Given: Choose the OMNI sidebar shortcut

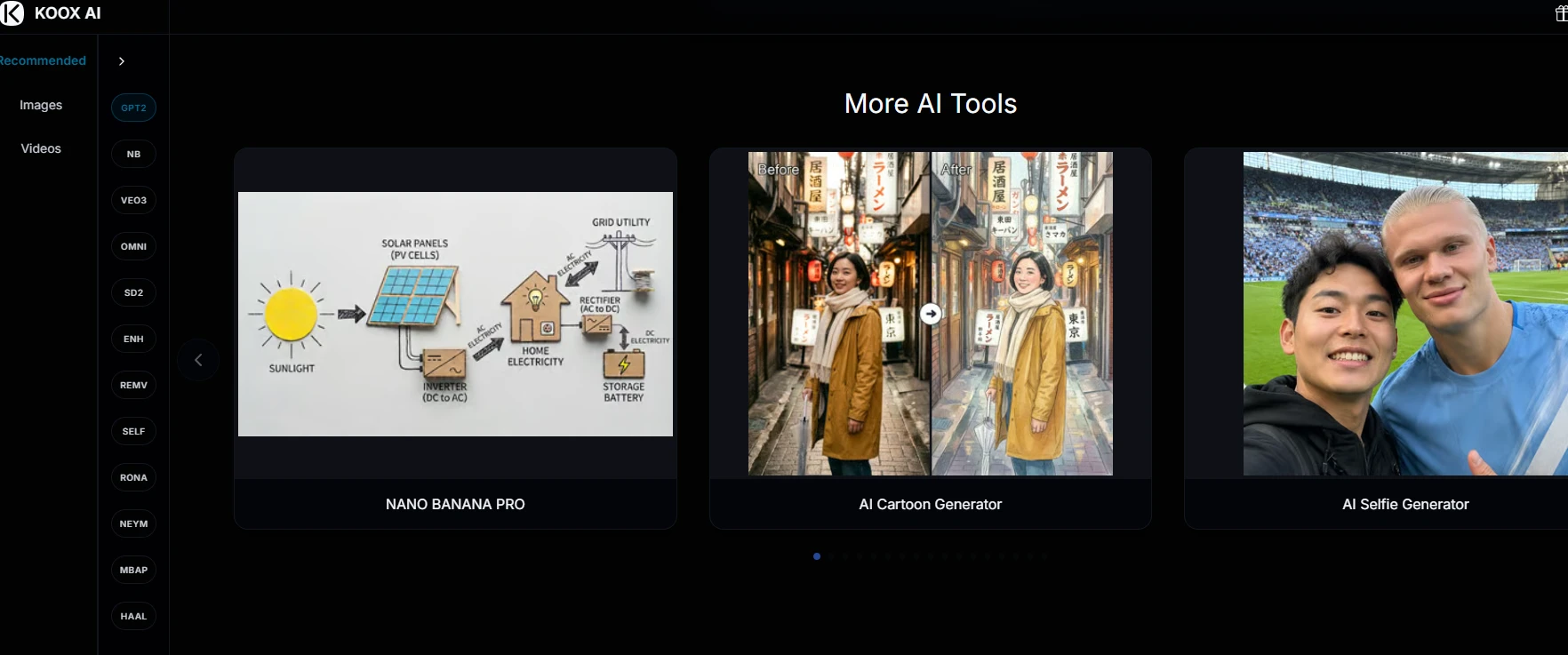Looking at the screenshot, I should [x=133, y=246].
